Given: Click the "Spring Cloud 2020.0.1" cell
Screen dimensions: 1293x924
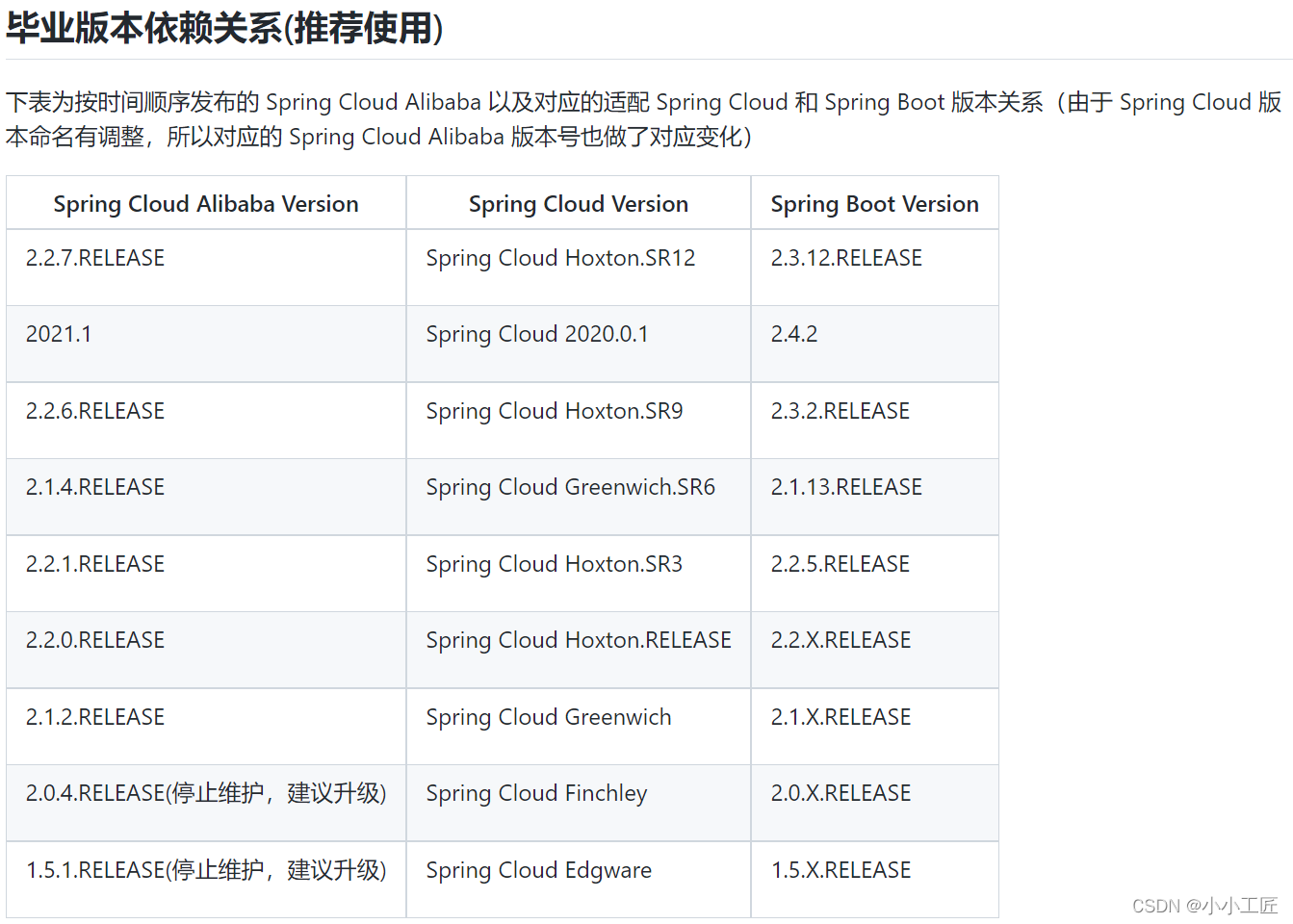Looking at the screenshot, I should click(579, 344).
